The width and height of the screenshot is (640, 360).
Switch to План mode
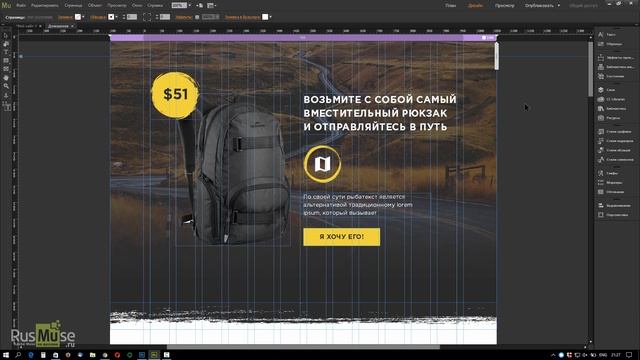coord(451,6)
